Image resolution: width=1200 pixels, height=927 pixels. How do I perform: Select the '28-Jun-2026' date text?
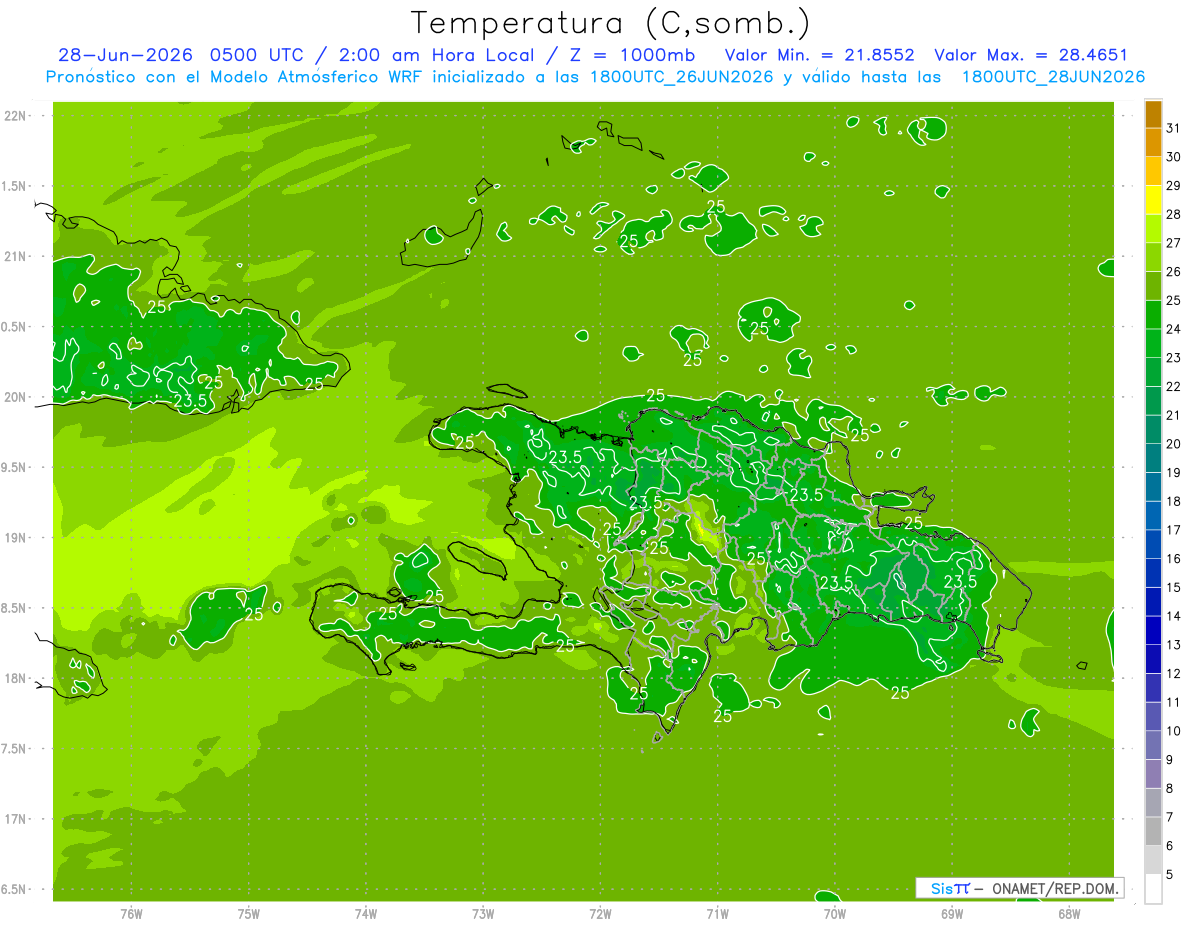pyautogui.click(x=125, y=55)
